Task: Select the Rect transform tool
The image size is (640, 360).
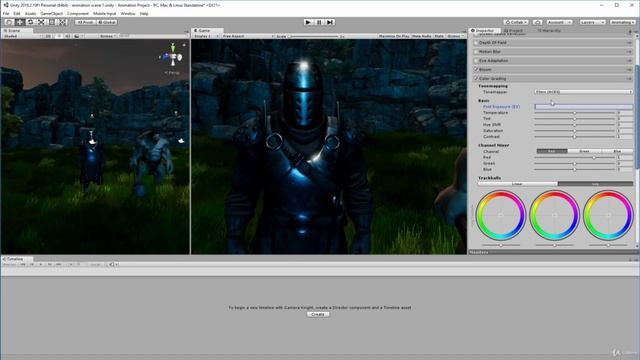Action: (51, 22)
